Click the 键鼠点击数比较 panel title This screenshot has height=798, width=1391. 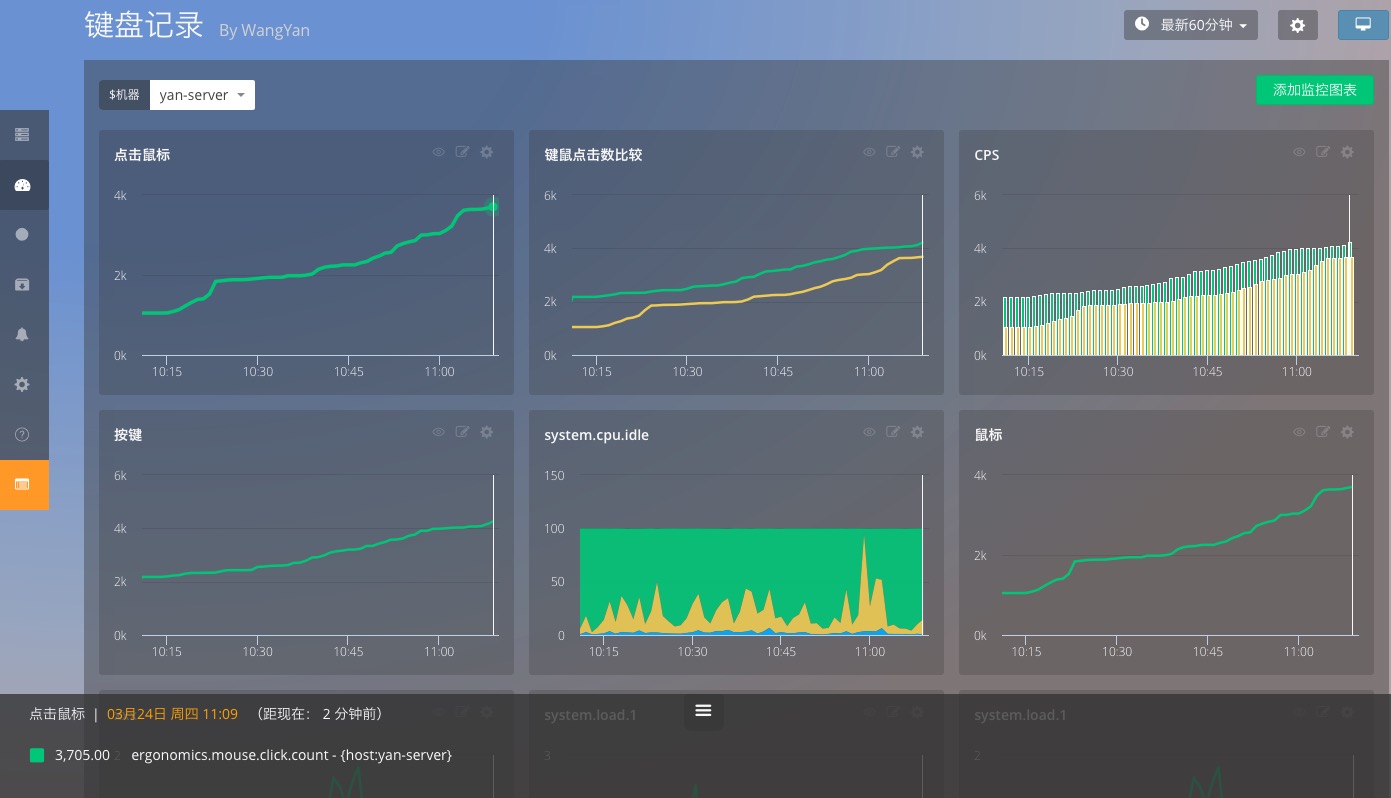click(593, 155)
